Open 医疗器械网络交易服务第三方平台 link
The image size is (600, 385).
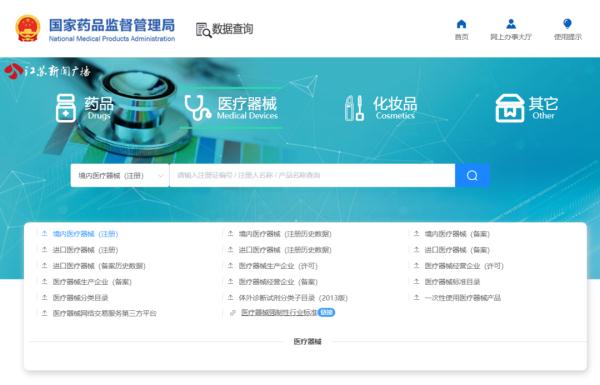104,313
